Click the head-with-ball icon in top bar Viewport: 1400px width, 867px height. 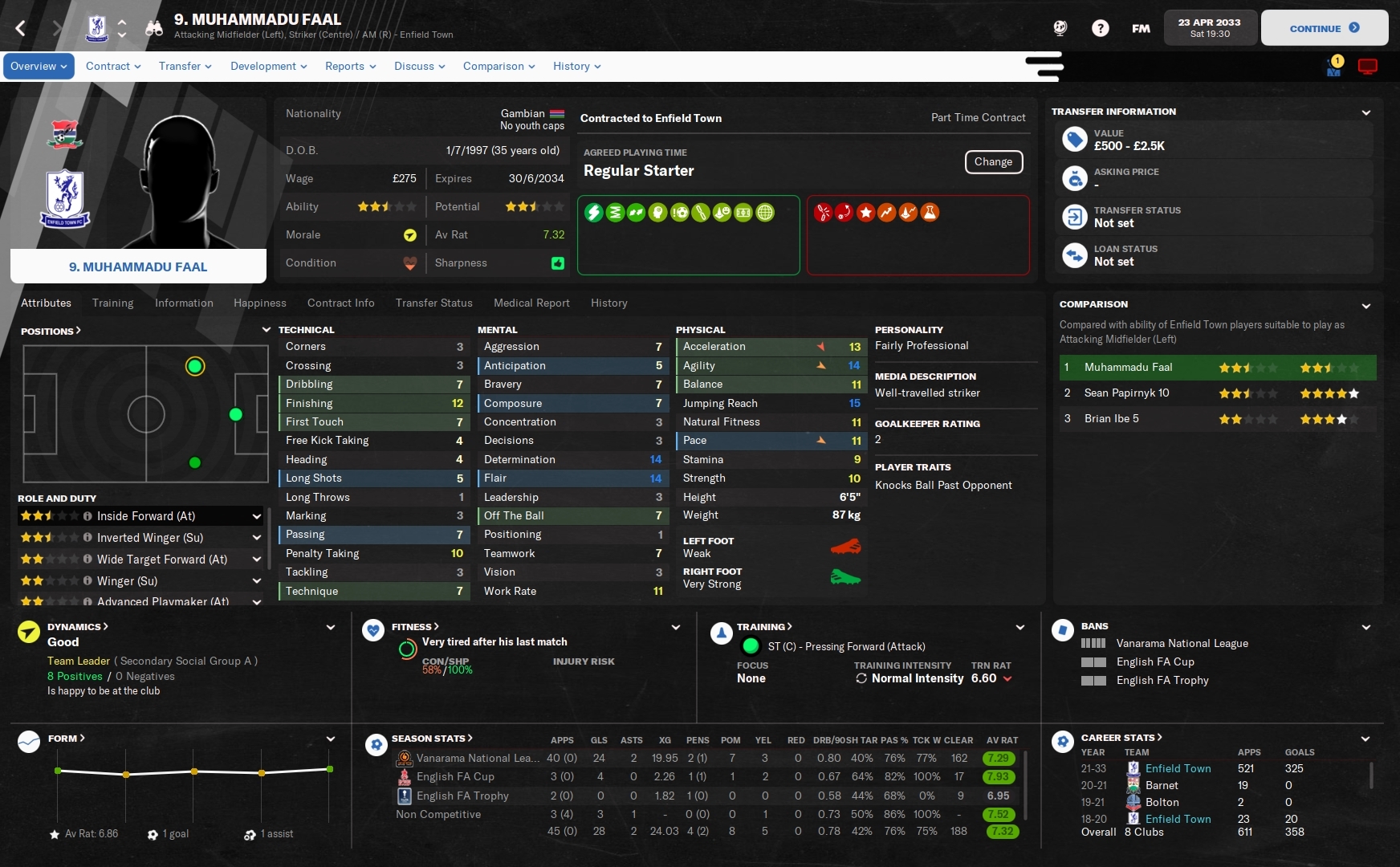click(1060, 28)
